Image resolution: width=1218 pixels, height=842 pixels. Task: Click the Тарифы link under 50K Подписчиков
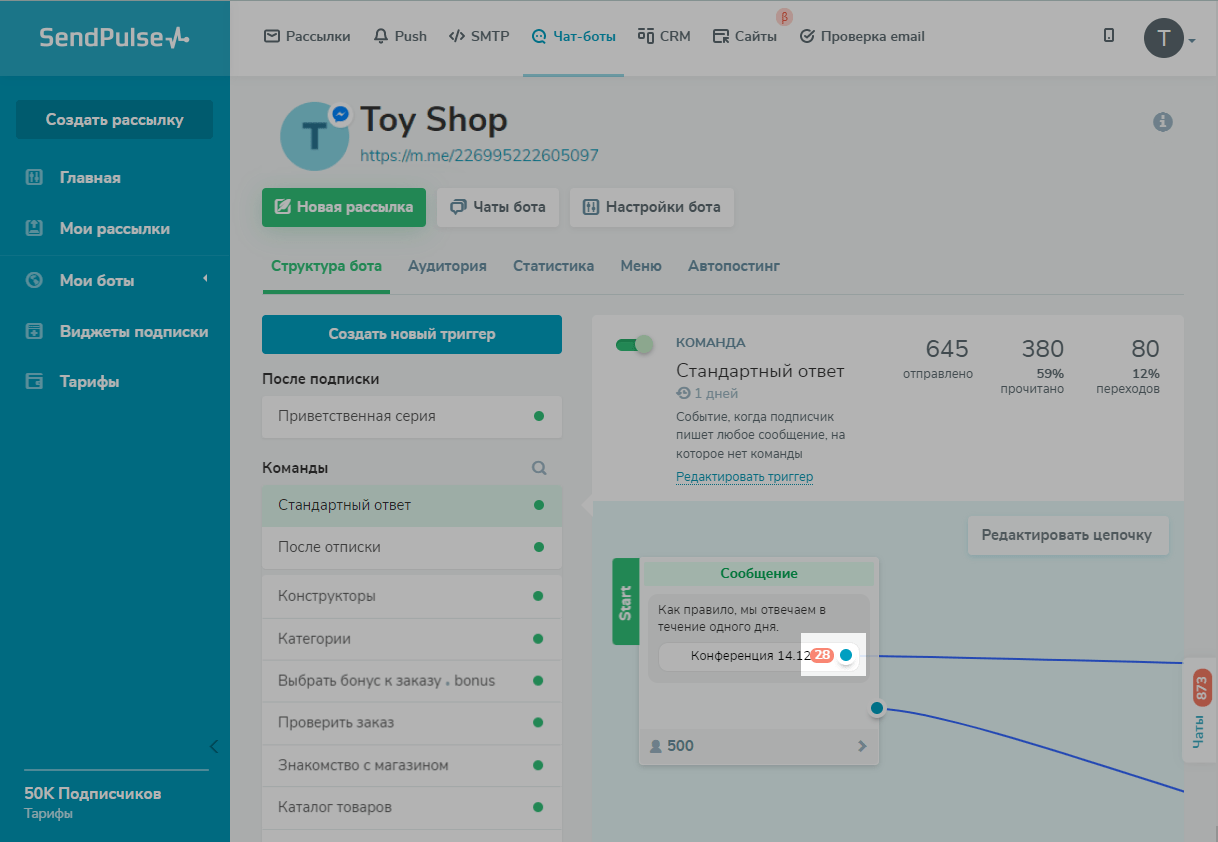(48, 813)
